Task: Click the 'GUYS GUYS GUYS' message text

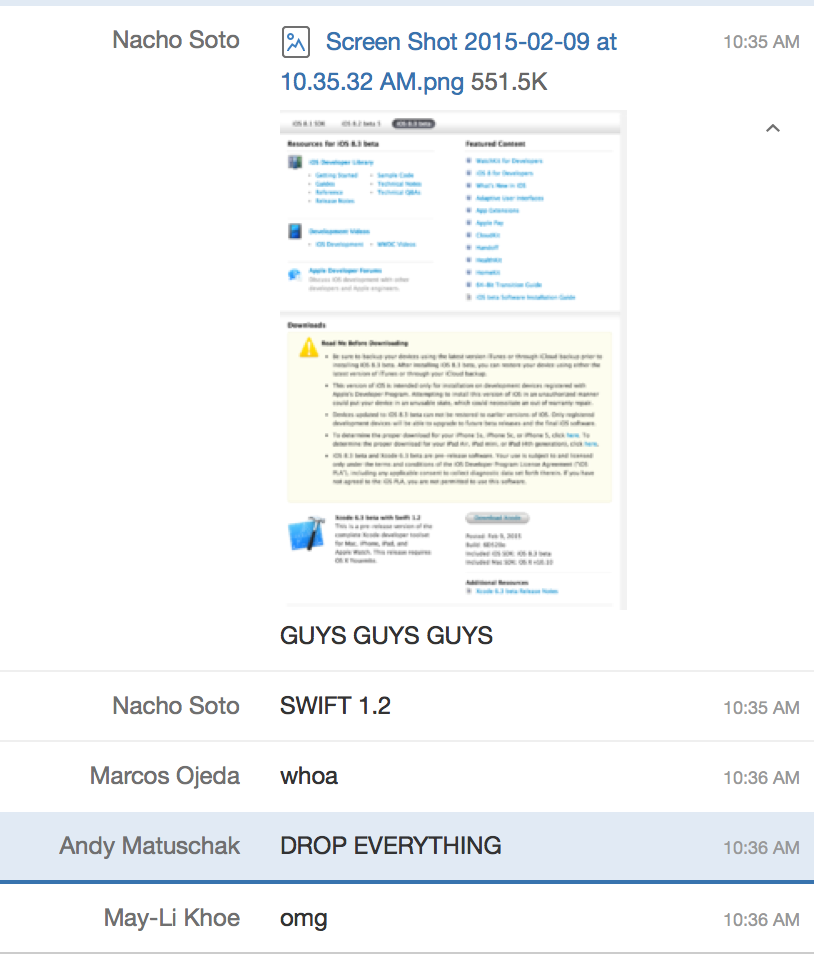Action: [x=386, y=636]
